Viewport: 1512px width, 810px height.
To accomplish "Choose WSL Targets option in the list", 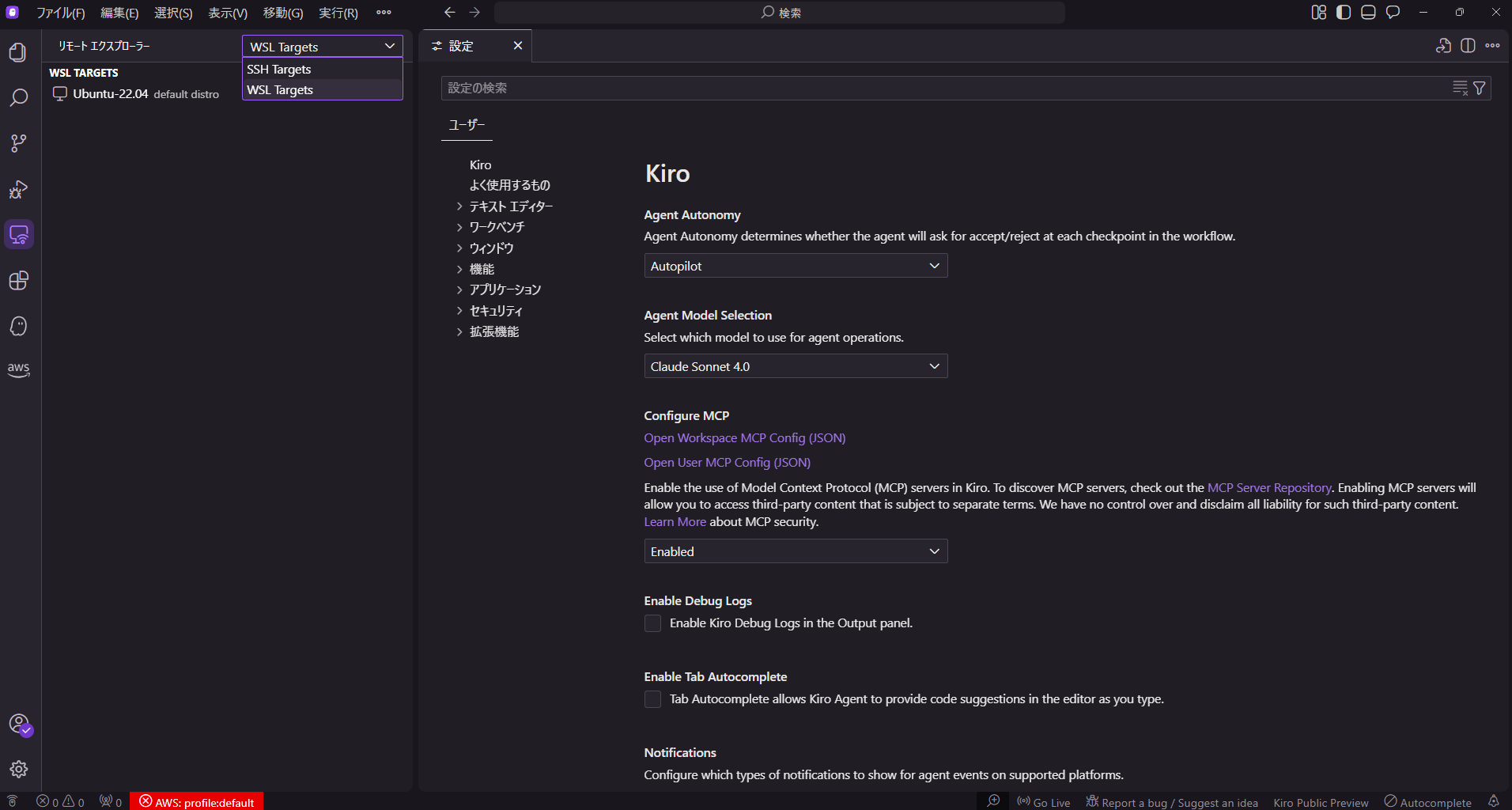I will (323, 90).
